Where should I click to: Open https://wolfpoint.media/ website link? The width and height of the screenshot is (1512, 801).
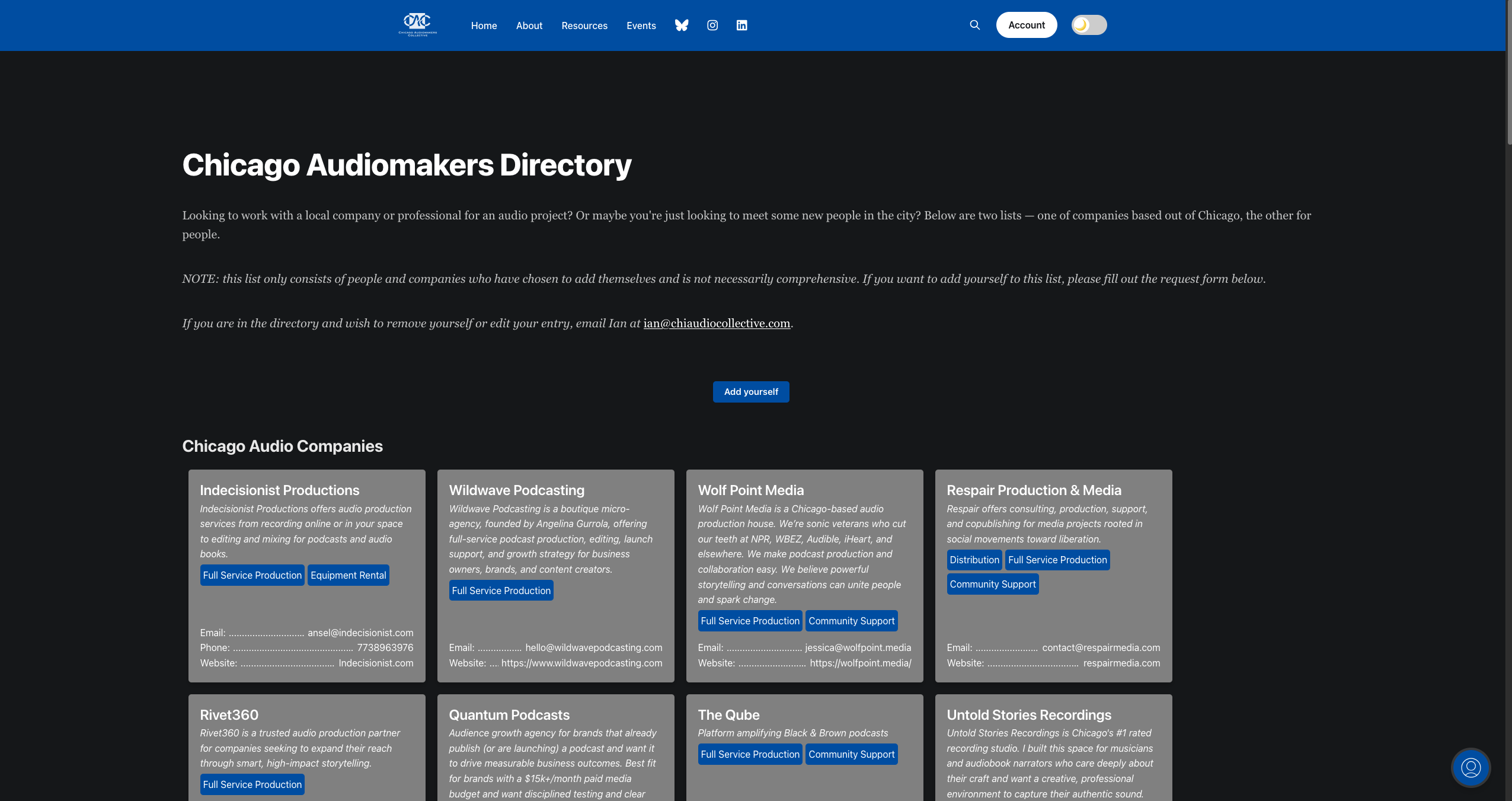(861, 663)
